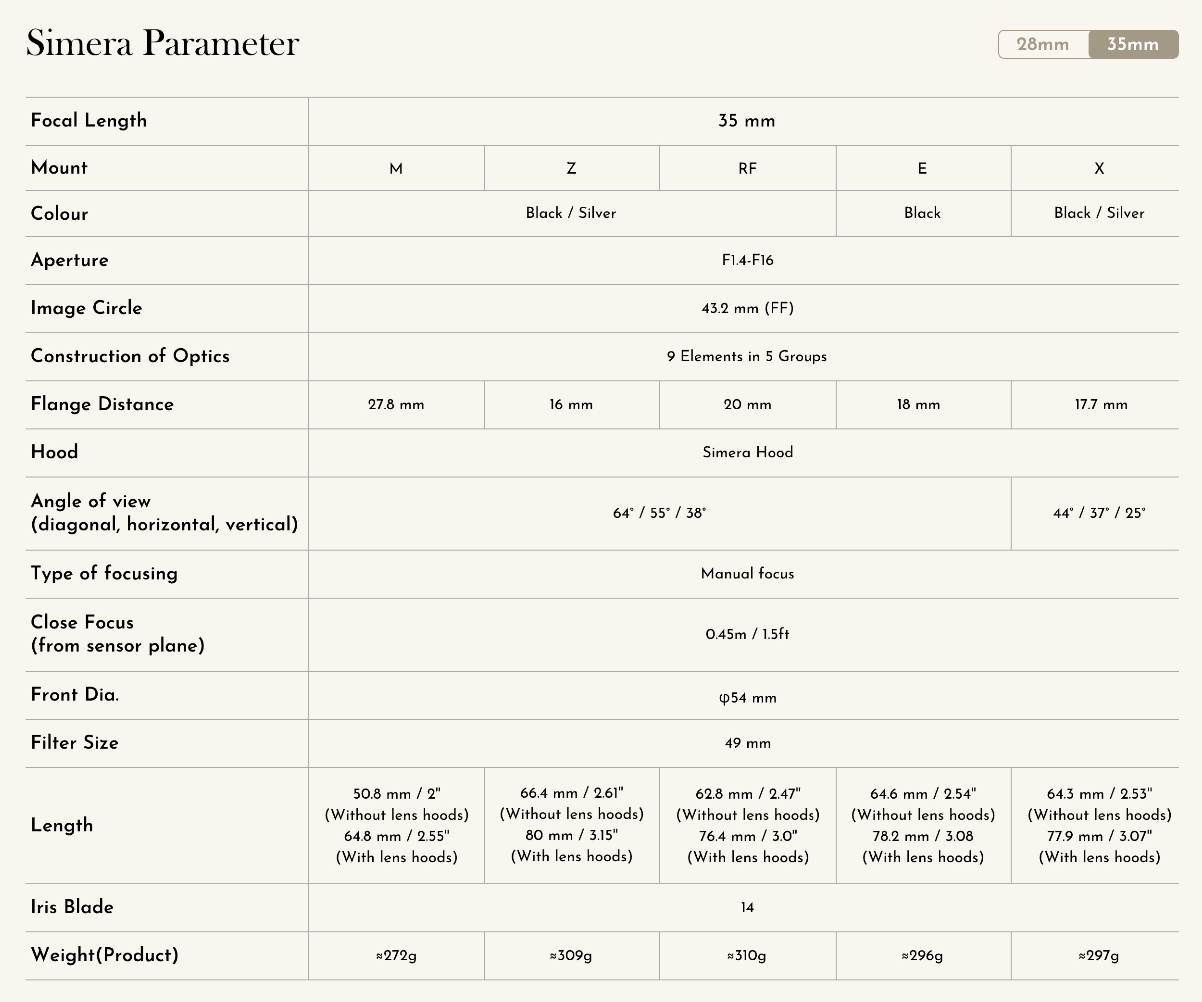Image resolution: width=1202 pixels, height=1002 pixels.
Task: Select the 35mm toggle option
Action: coord(1133,44)
